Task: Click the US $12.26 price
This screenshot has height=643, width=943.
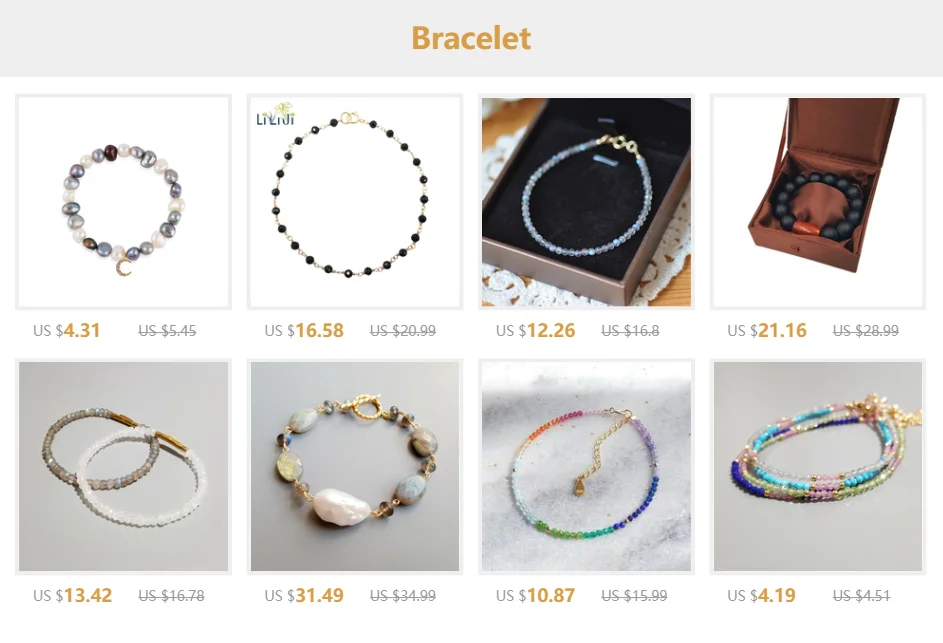Action: point(536,330)
